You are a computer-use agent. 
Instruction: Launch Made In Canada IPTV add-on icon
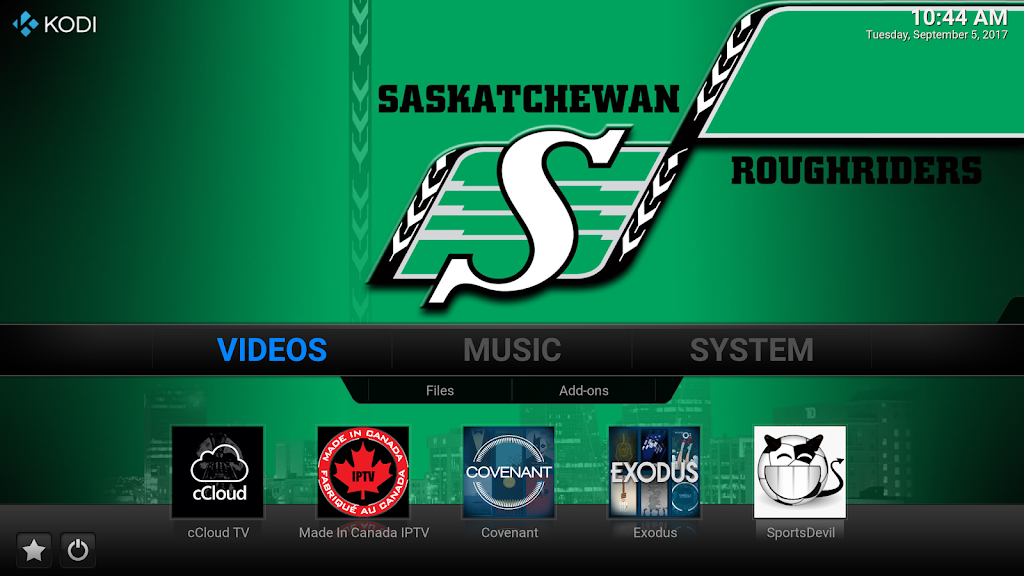tap(363, 472)
